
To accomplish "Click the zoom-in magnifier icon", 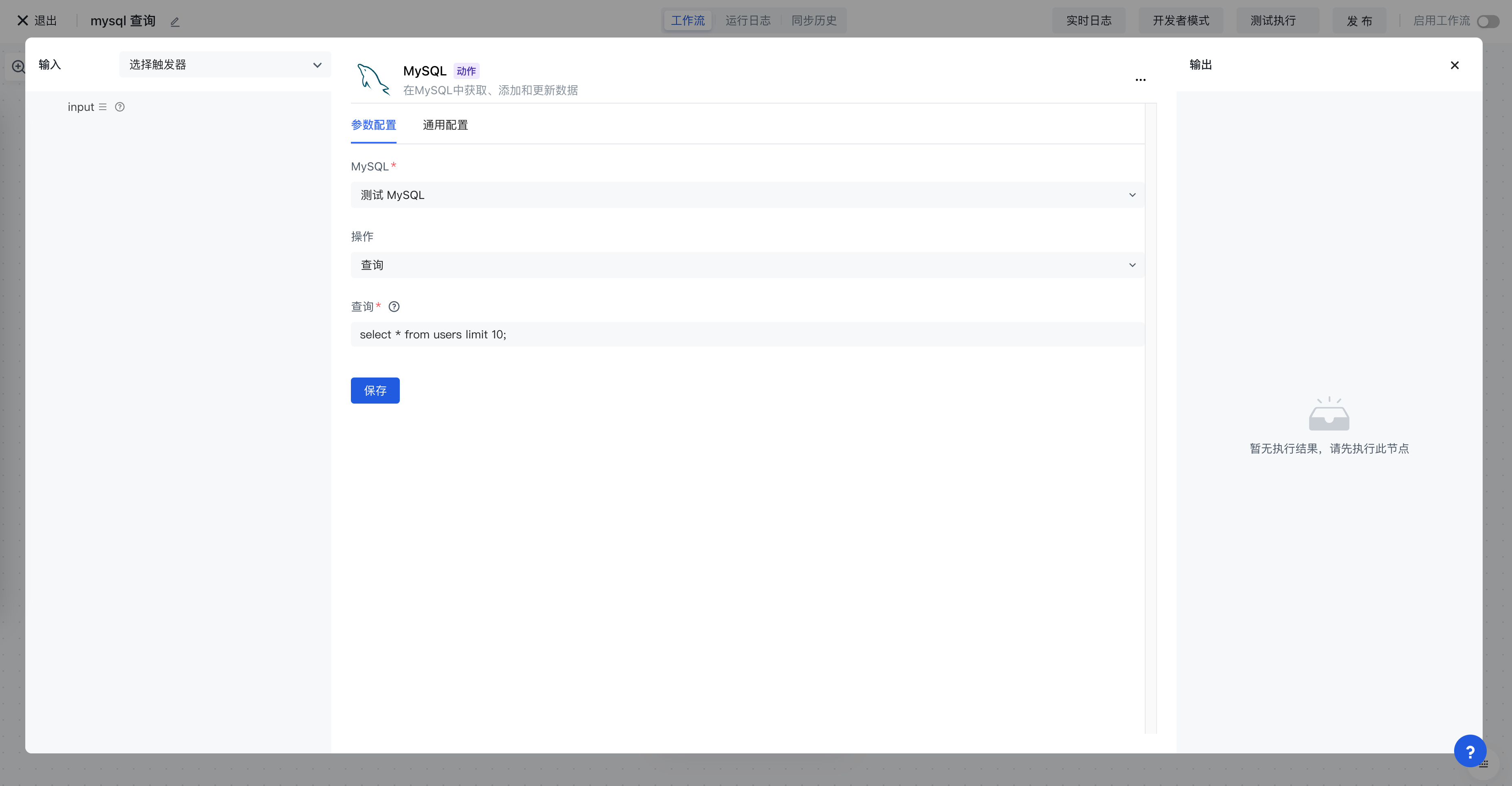I will [x=18, y=66].
